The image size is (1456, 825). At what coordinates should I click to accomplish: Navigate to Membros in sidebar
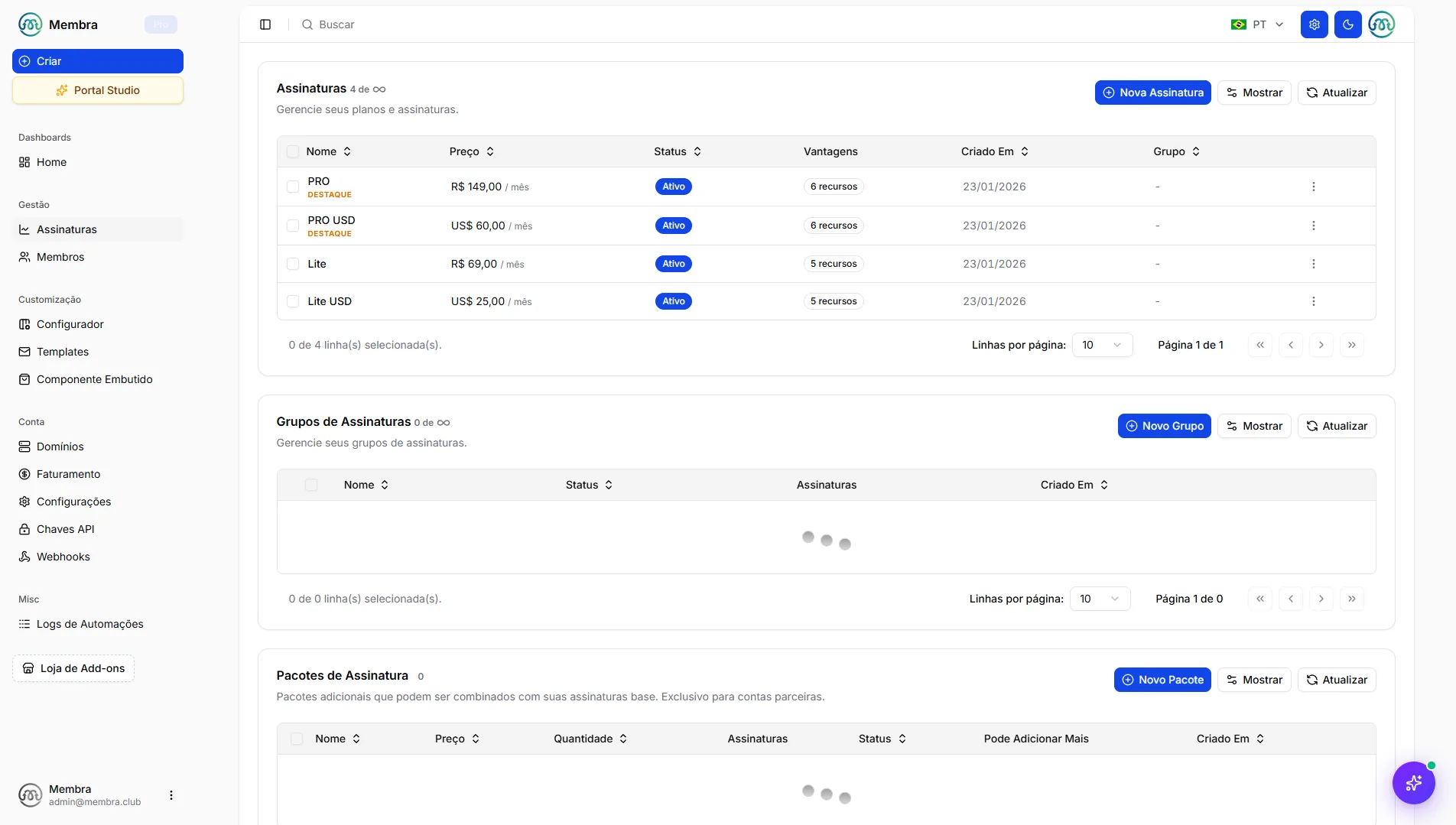(98, 257)
